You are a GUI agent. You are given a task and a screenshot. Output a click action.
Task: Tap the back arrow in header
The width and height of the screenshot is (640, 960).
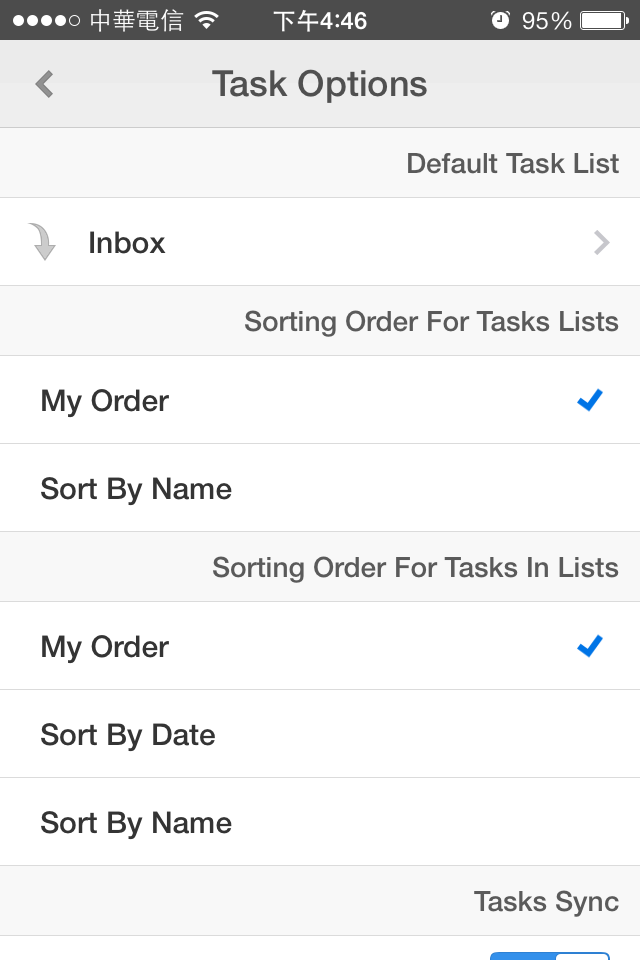pyautogui.click(x=44, y=84)
